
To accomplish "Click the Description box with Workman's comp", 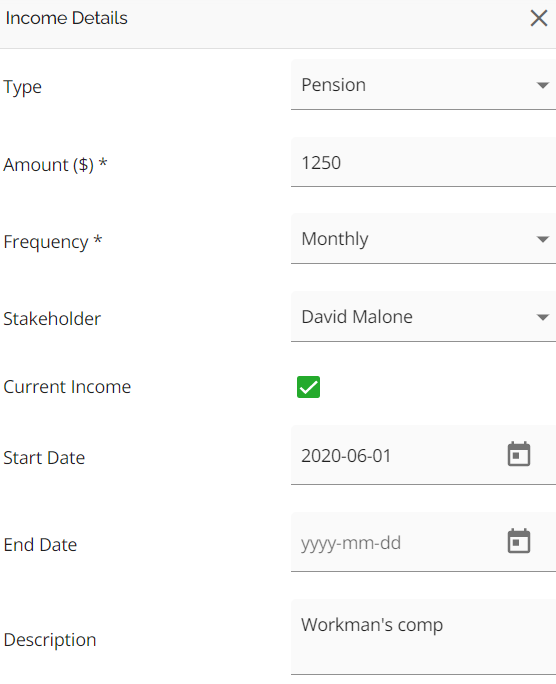I will point(423,637).
